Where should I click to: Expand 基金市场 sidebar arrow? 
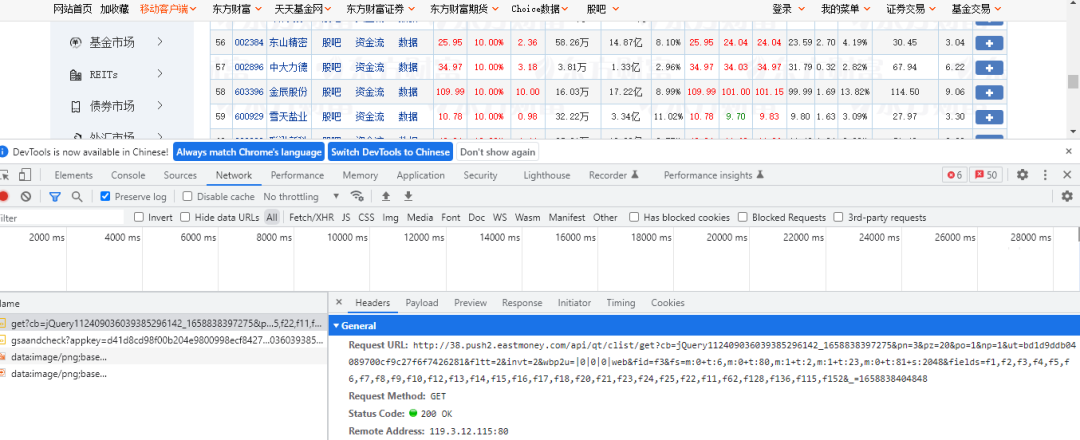pos(160,42)
